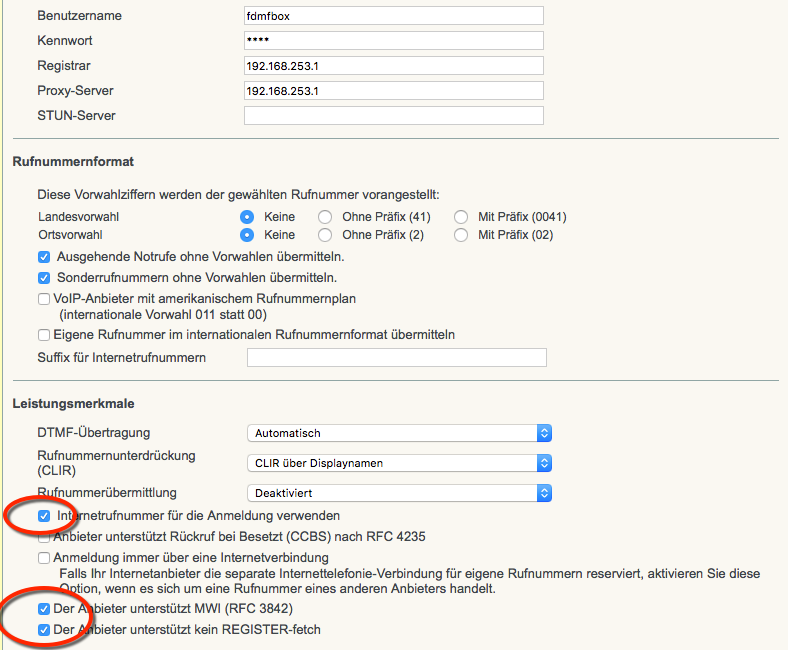This screenshot has width=788, height=650.
Task: Choose 'Keine' for Landesvorwahl
Action: 247,217
